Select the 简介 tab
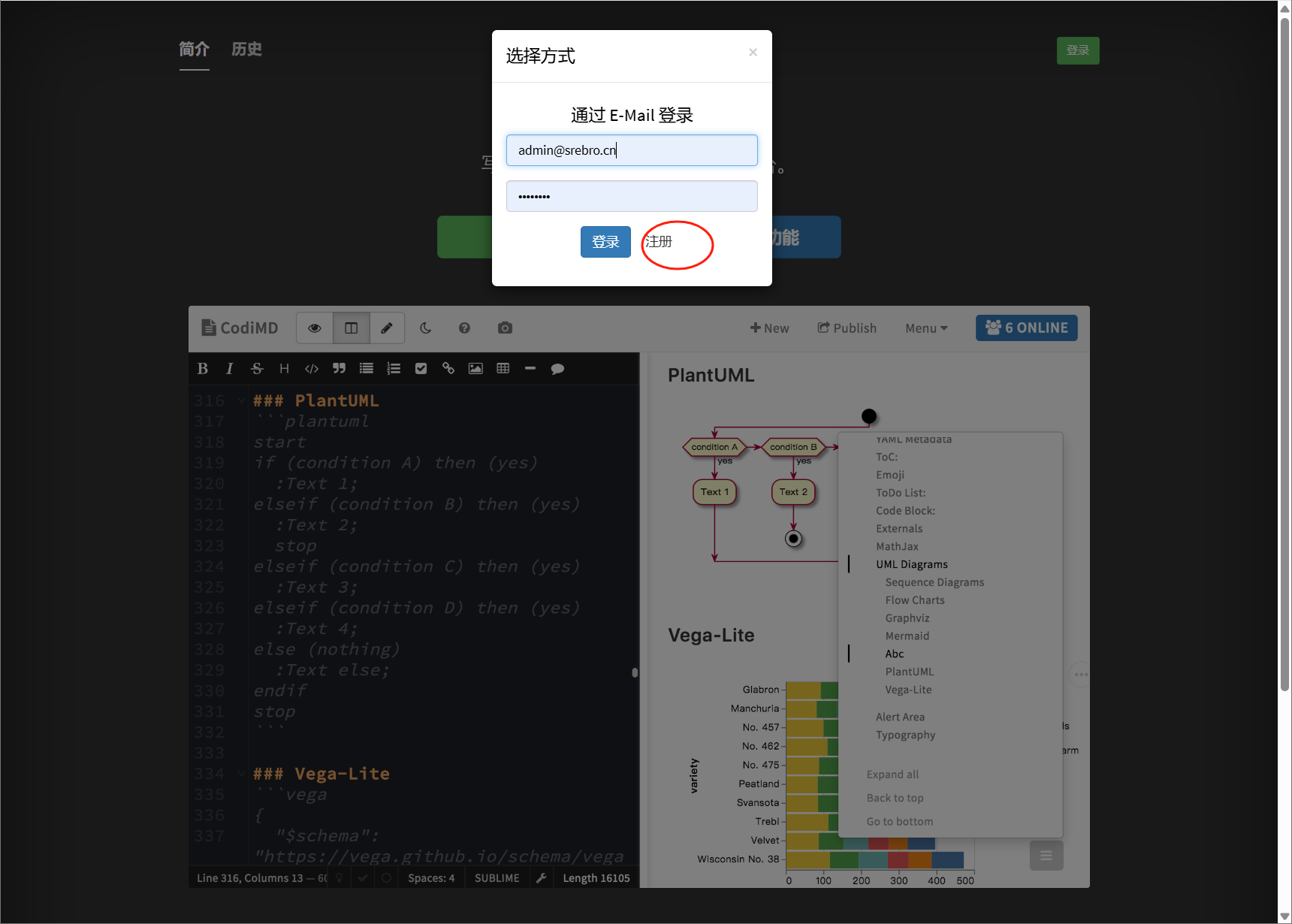The height and width of the screenshot is (924, 1292). coord(194,50)
